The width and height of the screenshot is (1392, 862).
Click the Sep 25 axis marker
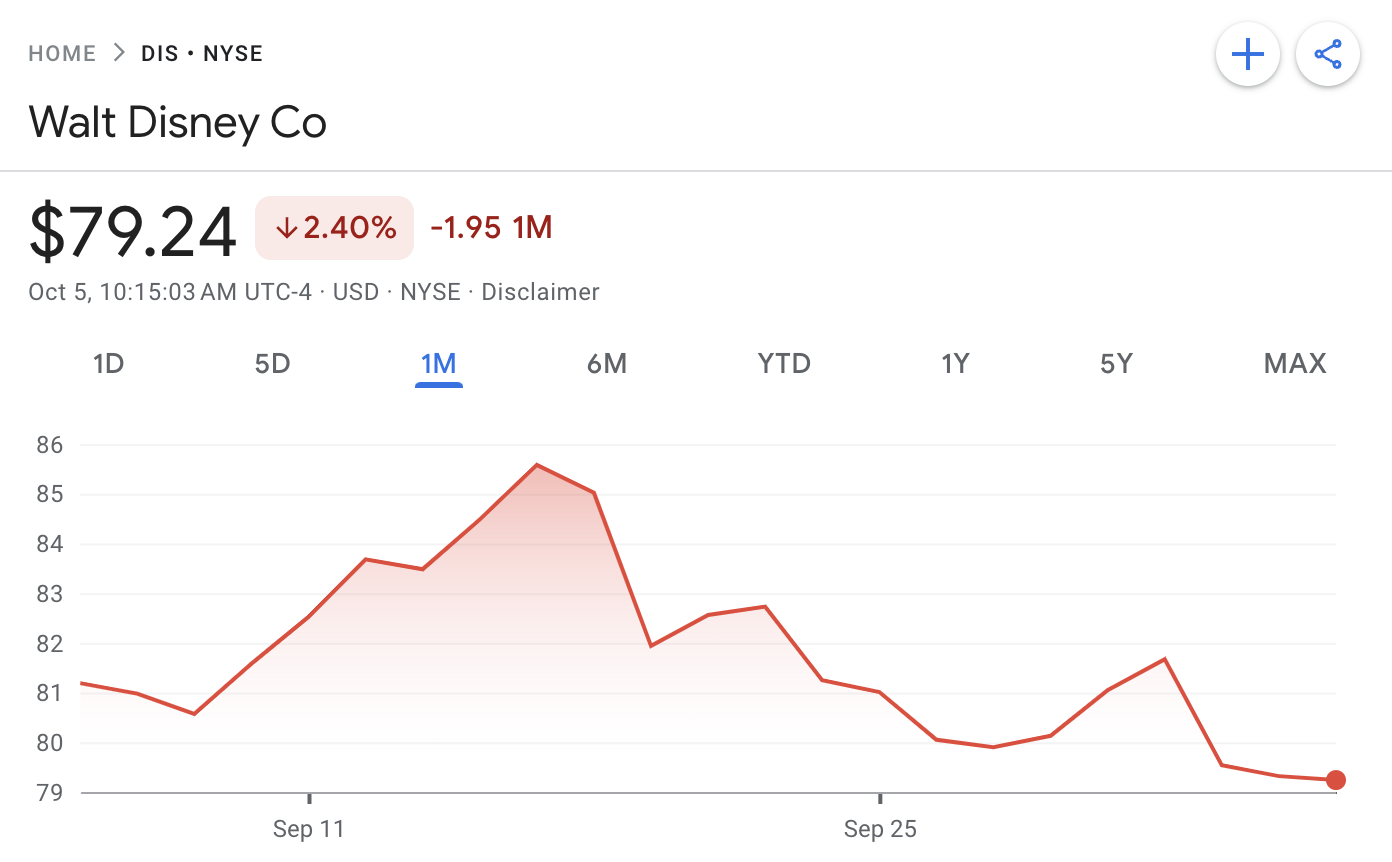pyautogui.click(x=880, y=829)
